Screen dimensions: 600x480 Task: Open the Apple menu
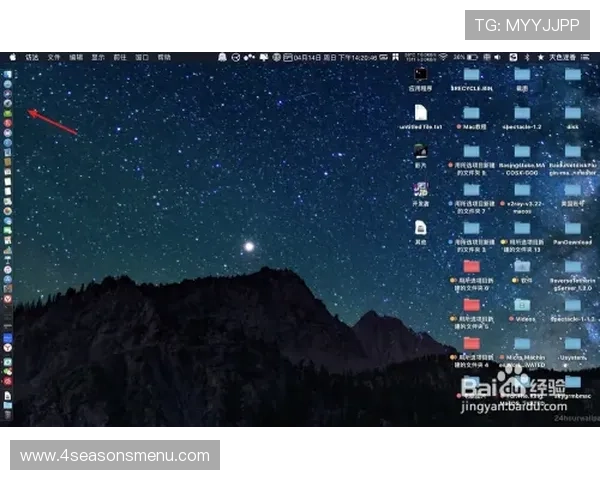(13, 57)
